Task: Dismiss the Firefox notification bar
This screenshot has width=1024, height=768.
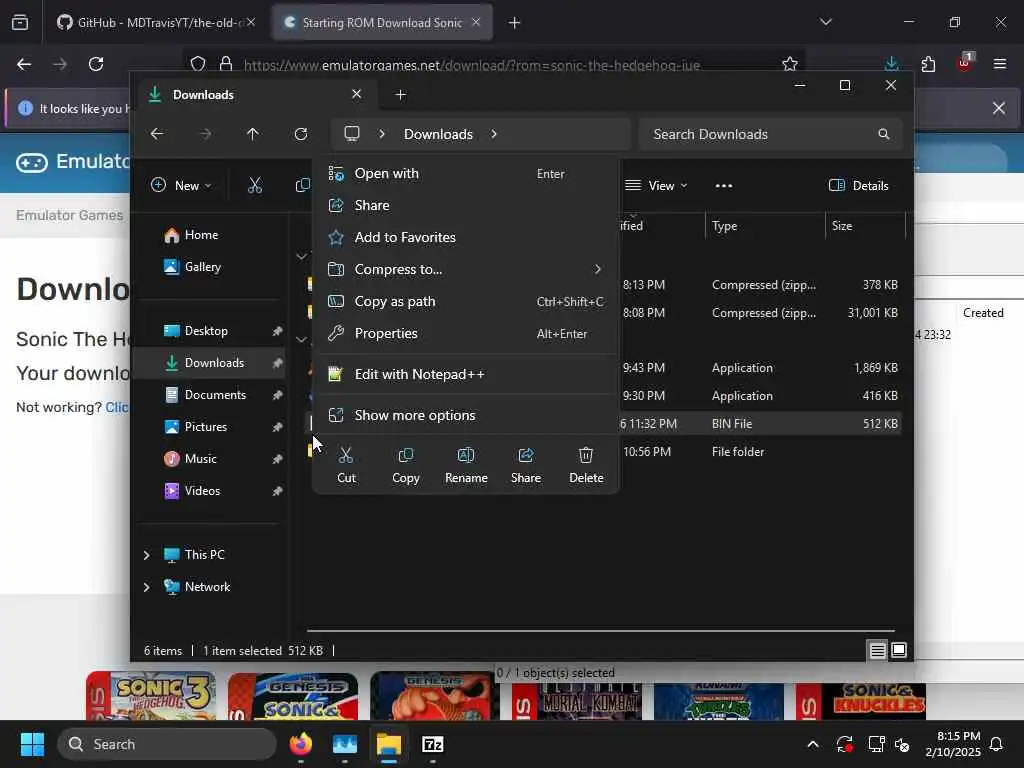Action: coord(999,108)
